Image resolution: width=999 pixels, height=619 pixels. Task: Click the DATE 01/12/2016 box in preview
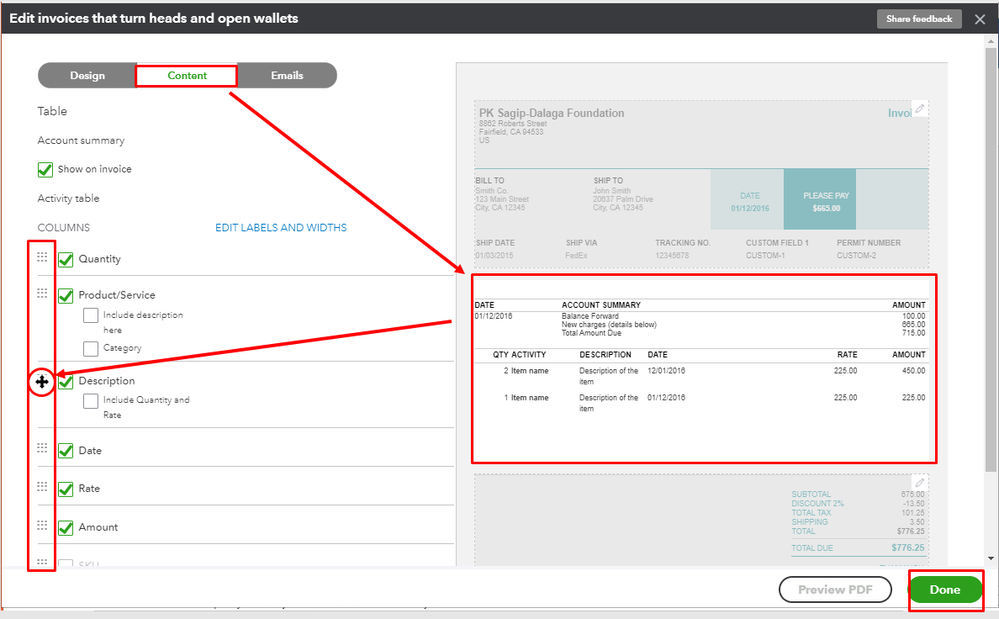pyautogui.click(x=748, y=199)
